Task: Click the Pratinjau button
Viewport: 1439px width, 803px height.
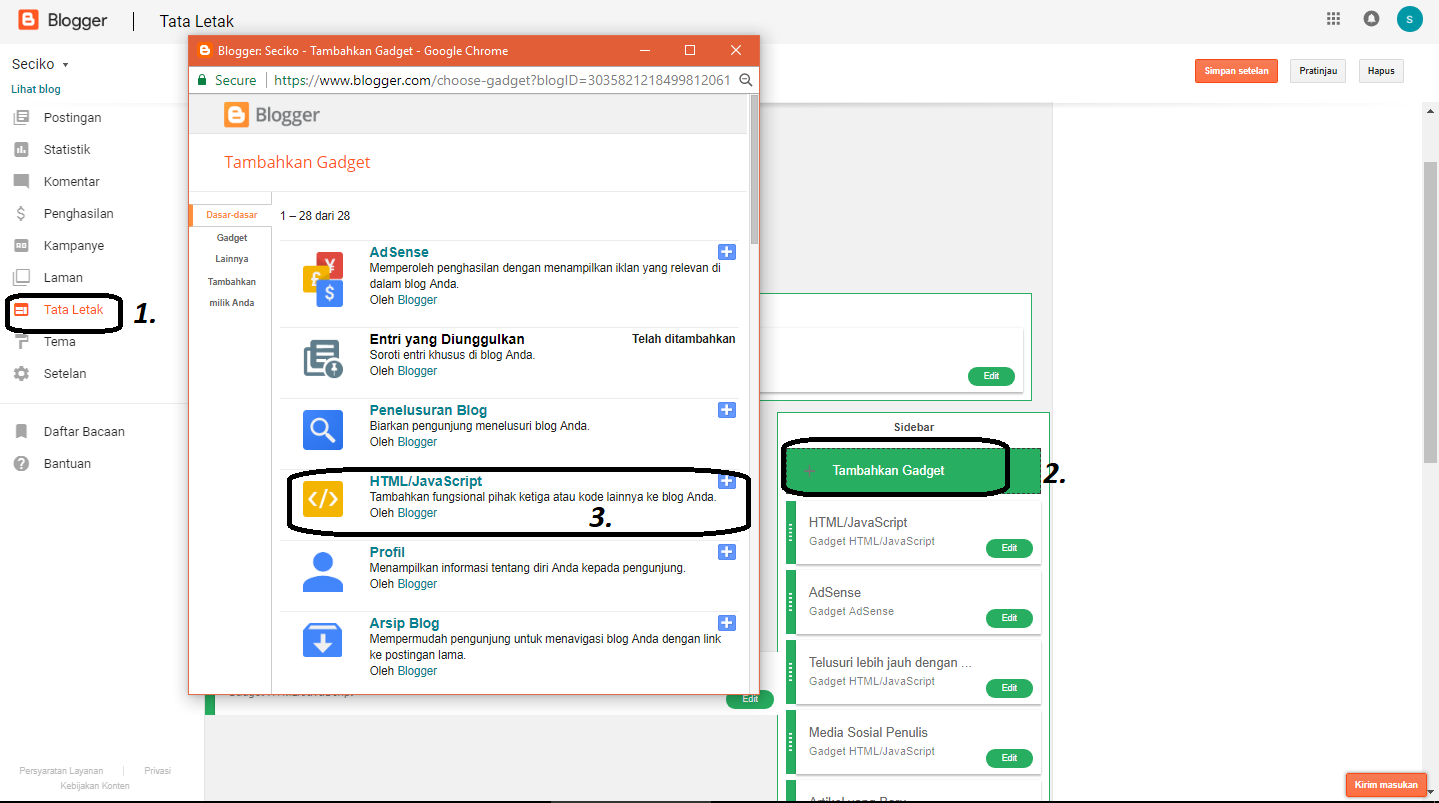Action: coord(1318,71)
